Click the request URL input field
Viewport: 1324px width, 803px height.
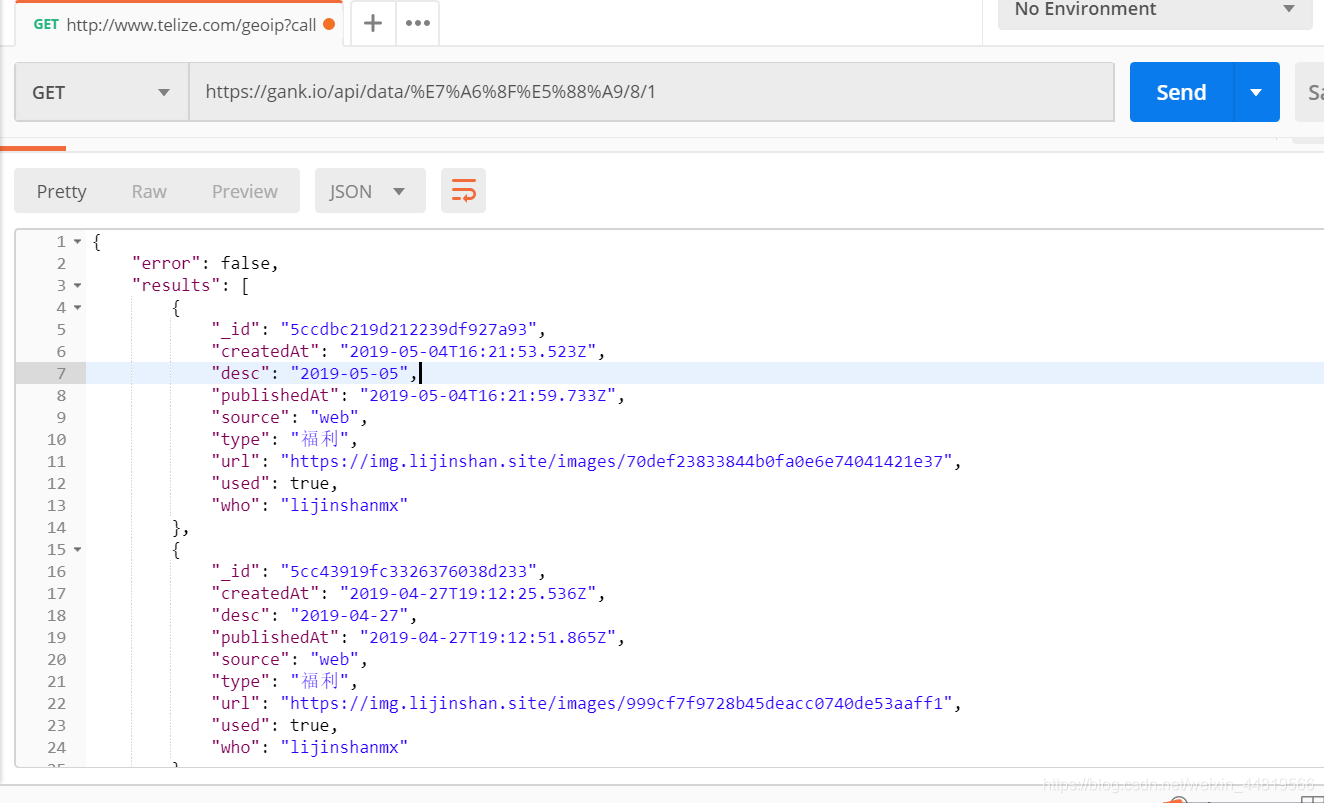point(651,92)
